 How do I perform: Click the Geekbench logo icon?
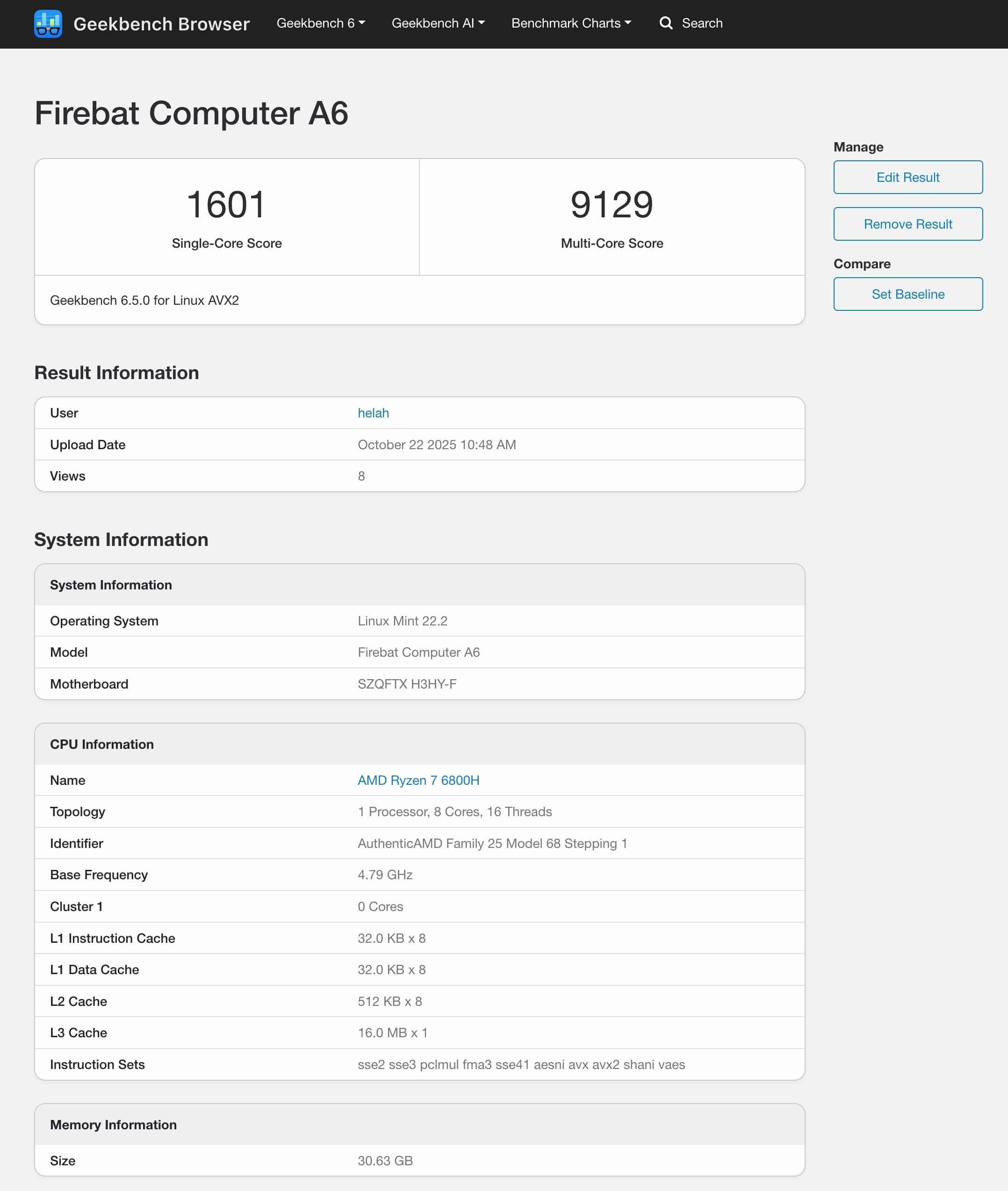48,23
